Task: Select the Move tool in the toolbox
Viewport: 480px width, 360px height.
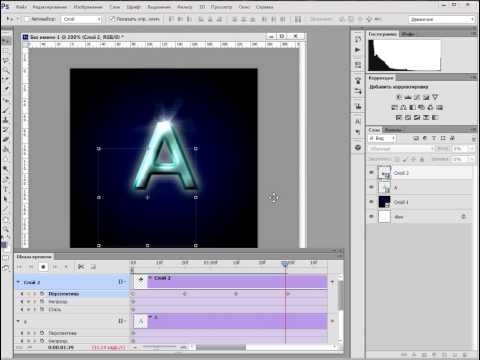Action: [6, 41]
